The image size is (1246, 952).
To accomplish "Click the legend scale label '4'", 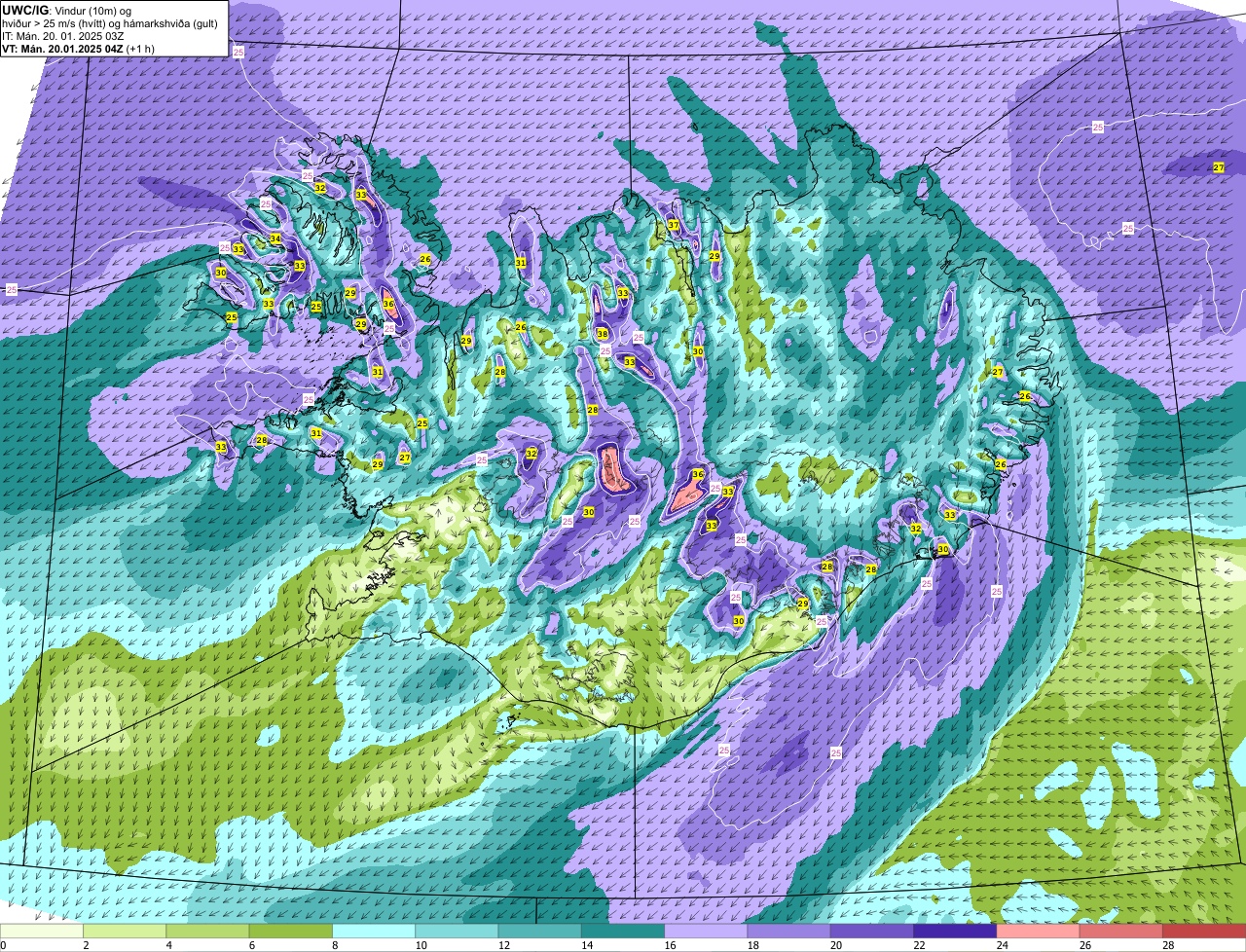I will point(168,945).
